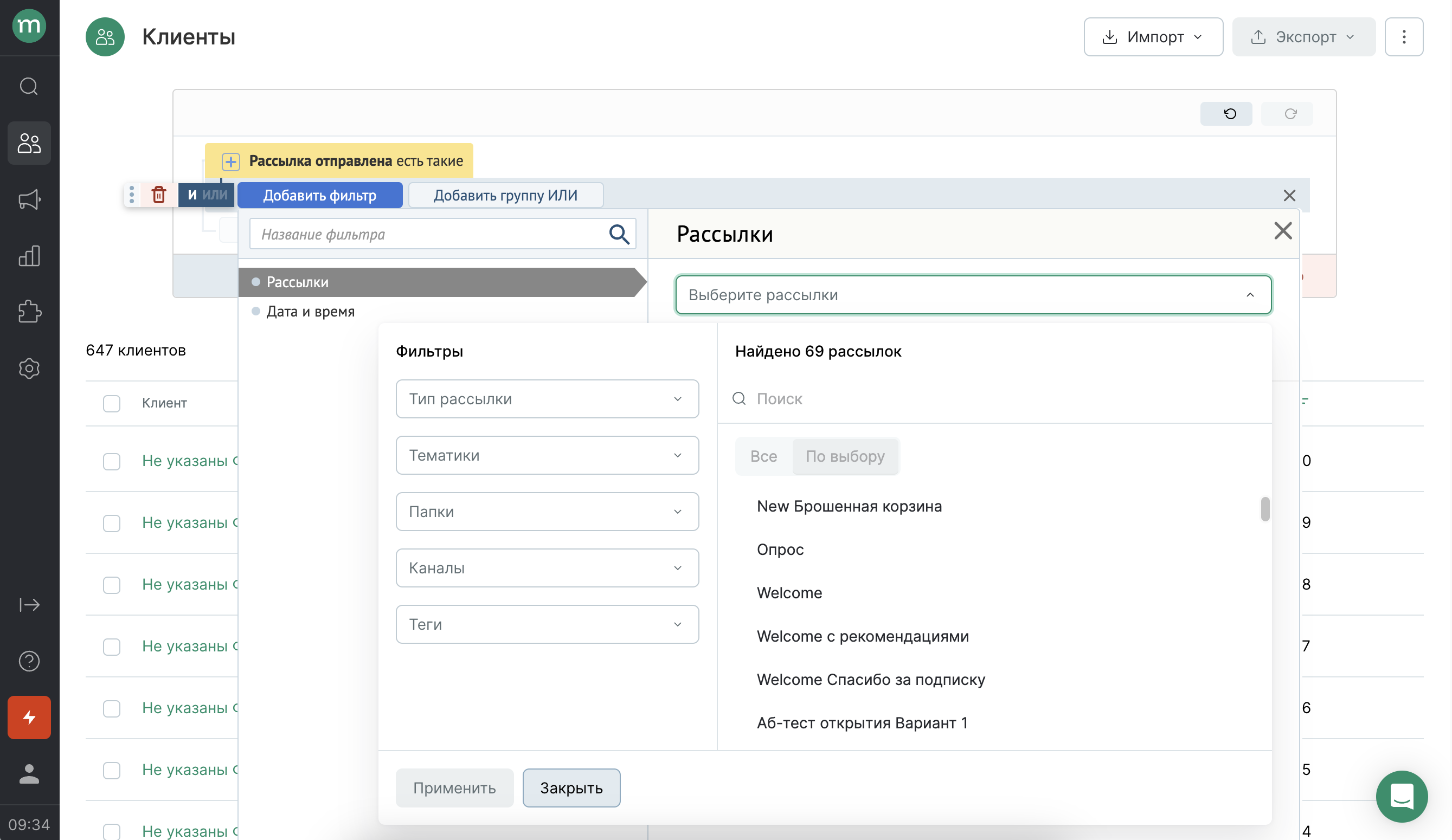
Task: Choose the Опрос mailing
Action: [x=780, y=550]
